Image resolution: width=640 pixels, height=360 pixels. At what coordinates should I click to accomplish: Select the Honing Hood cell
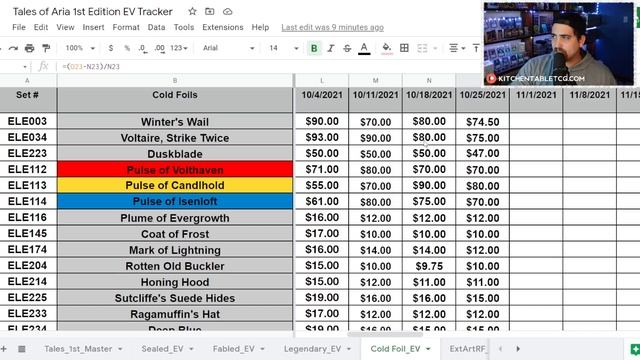tap(175, 282)
